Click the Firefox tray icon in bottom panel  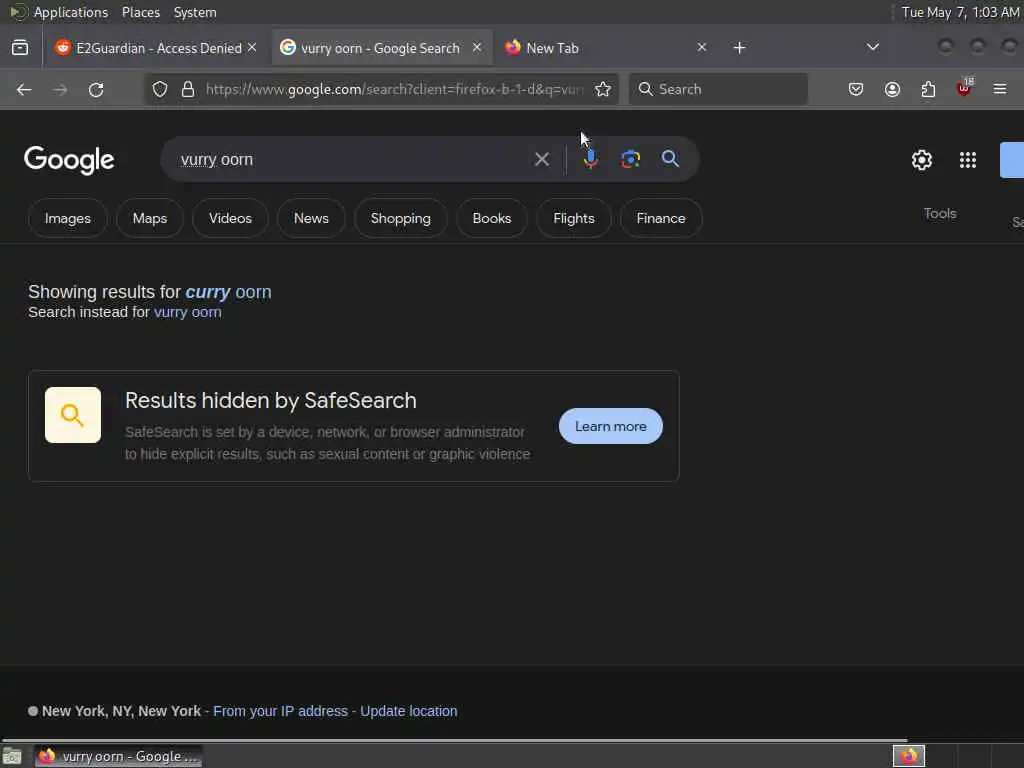tap(908, 756)
